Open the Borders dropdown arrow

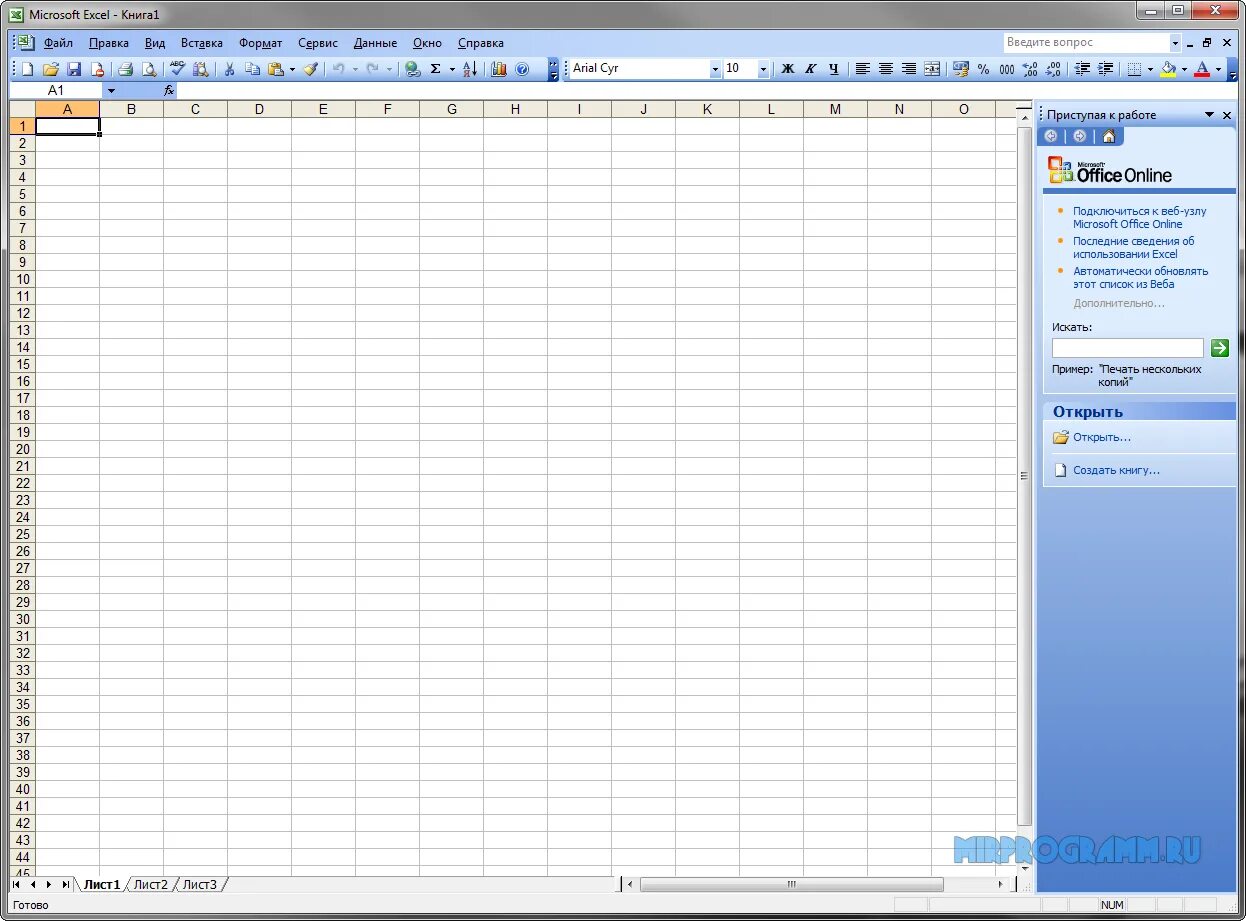(1150, 69)
